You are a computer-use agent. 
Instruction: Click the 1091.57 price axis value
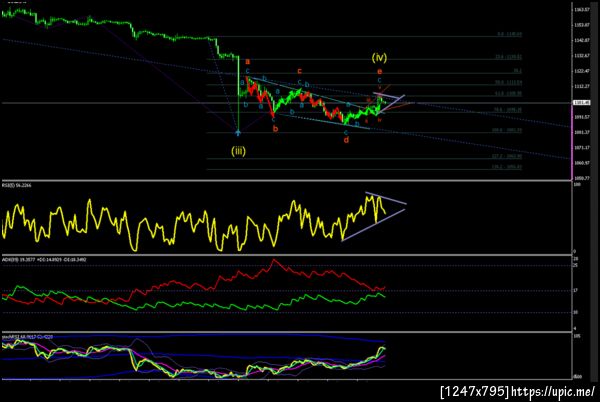click(x=581, y=117)
